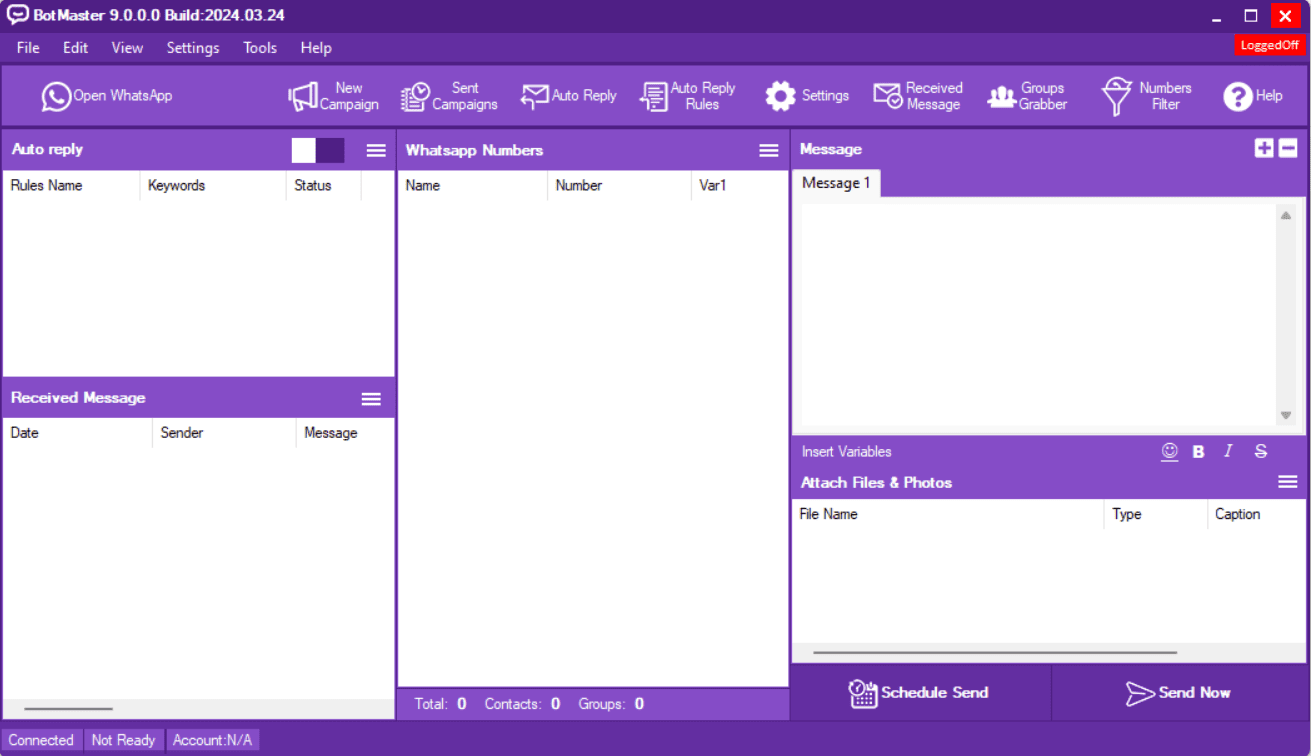Open the Whatsapp Numbers panel menu
The width and height of the screenshot is (1311, 756).
[x=768, y=150]
